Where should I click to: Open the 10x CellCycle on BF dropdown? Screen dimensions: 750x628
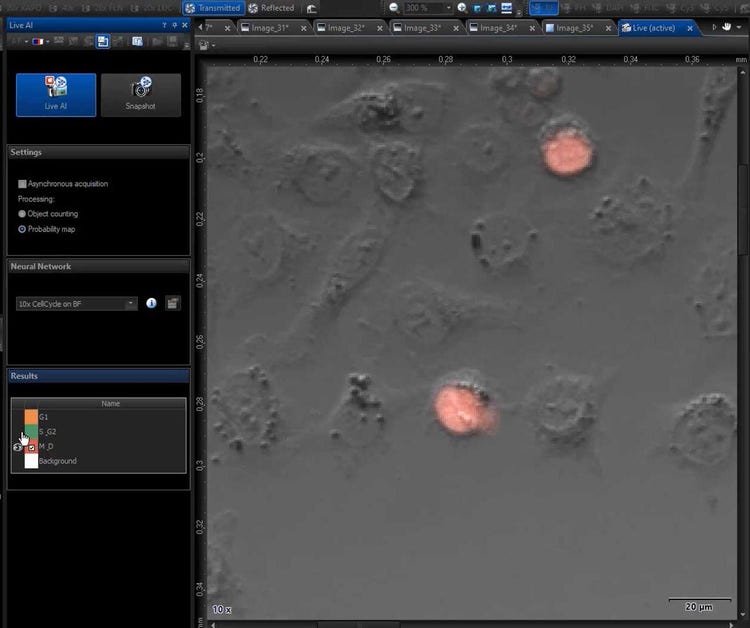(x=76, y=303)
